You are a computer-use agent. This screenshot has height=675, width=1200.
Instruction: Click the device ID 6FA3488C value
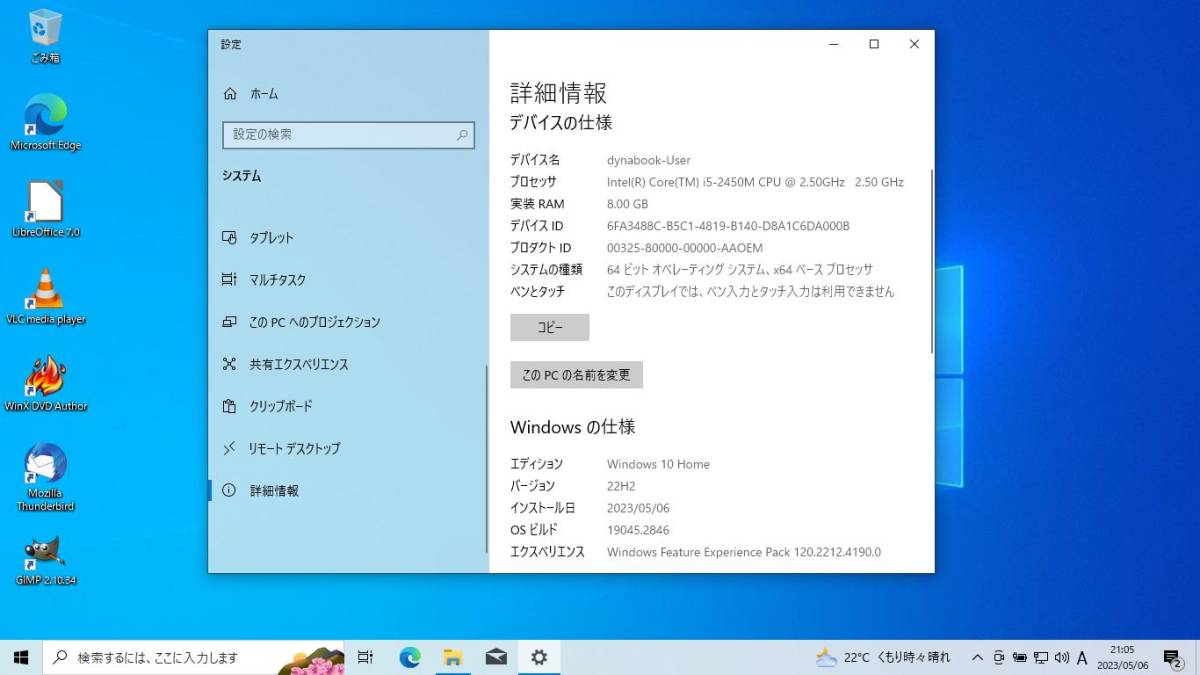[x=728, y=226]
